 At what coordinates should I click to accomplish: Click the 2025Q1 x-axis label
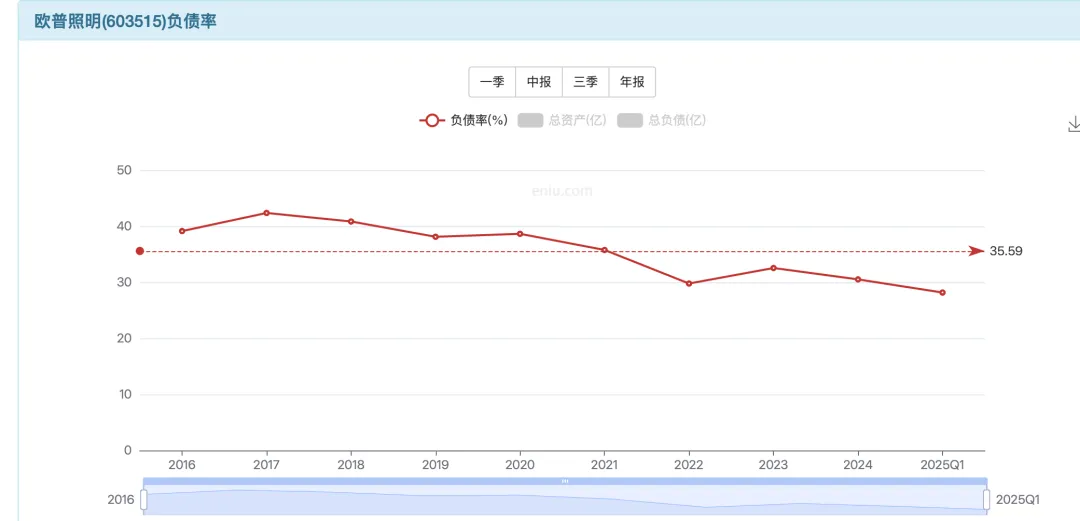[x=942, y=465]
